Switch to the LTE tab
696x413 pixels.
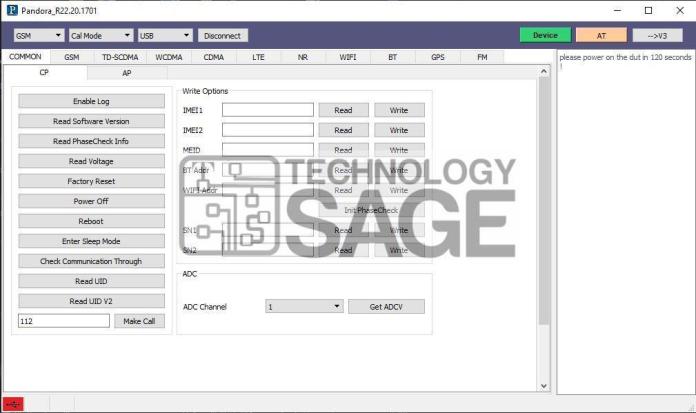coord(258,57)
